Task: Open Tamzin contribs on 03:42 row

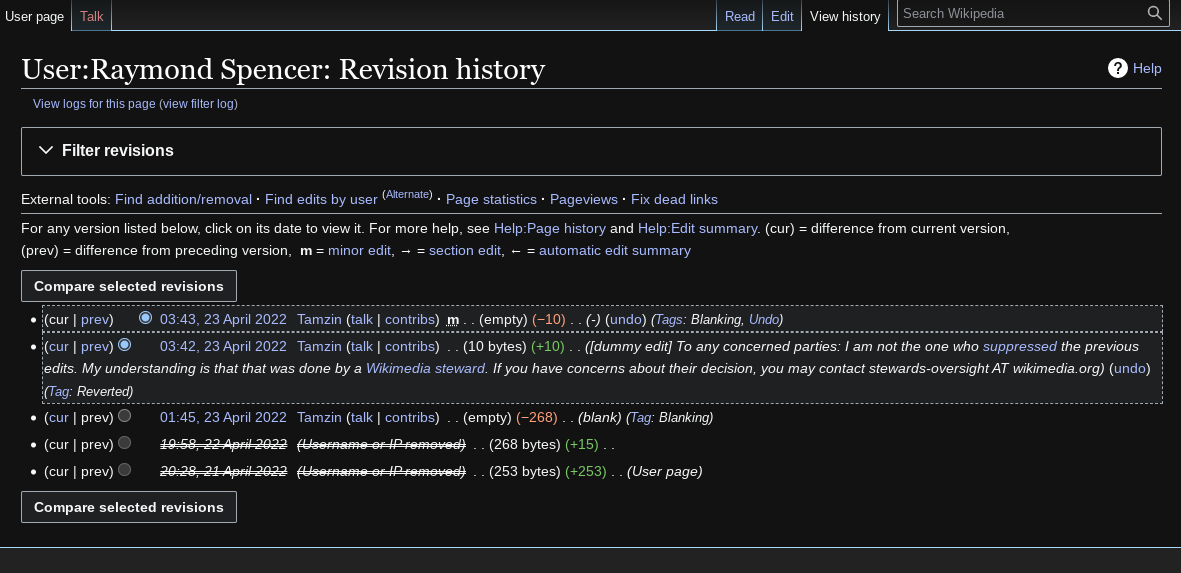Action: 409,346
